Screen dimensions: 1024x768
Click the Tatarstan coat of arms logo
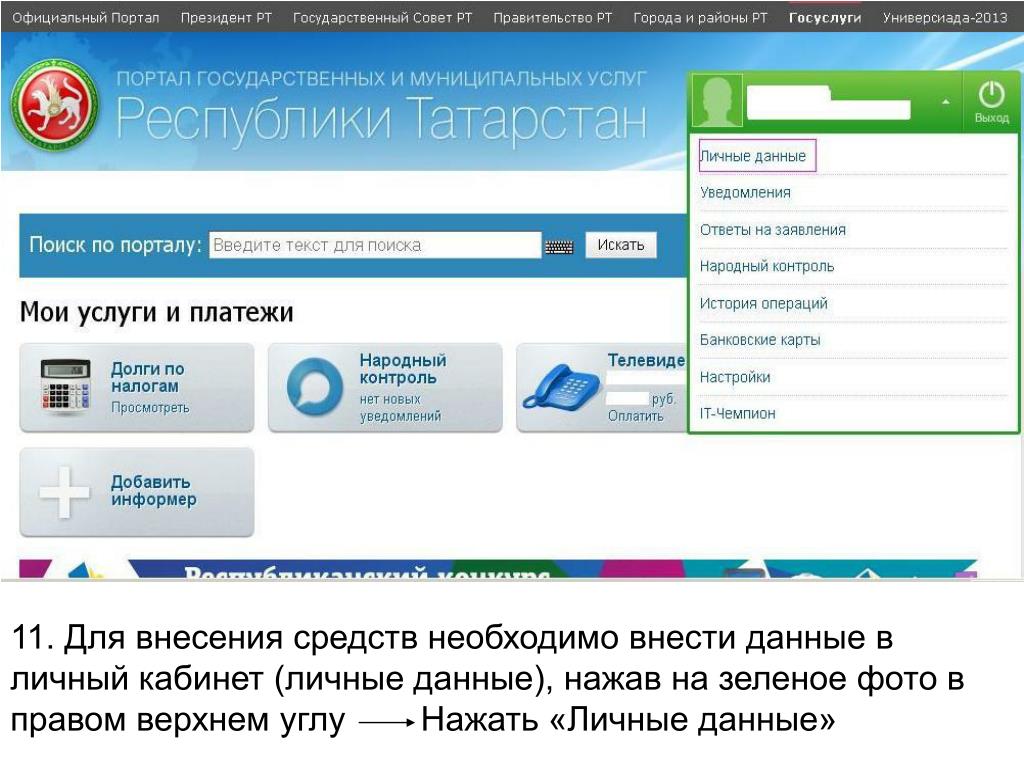coord(56,106)
